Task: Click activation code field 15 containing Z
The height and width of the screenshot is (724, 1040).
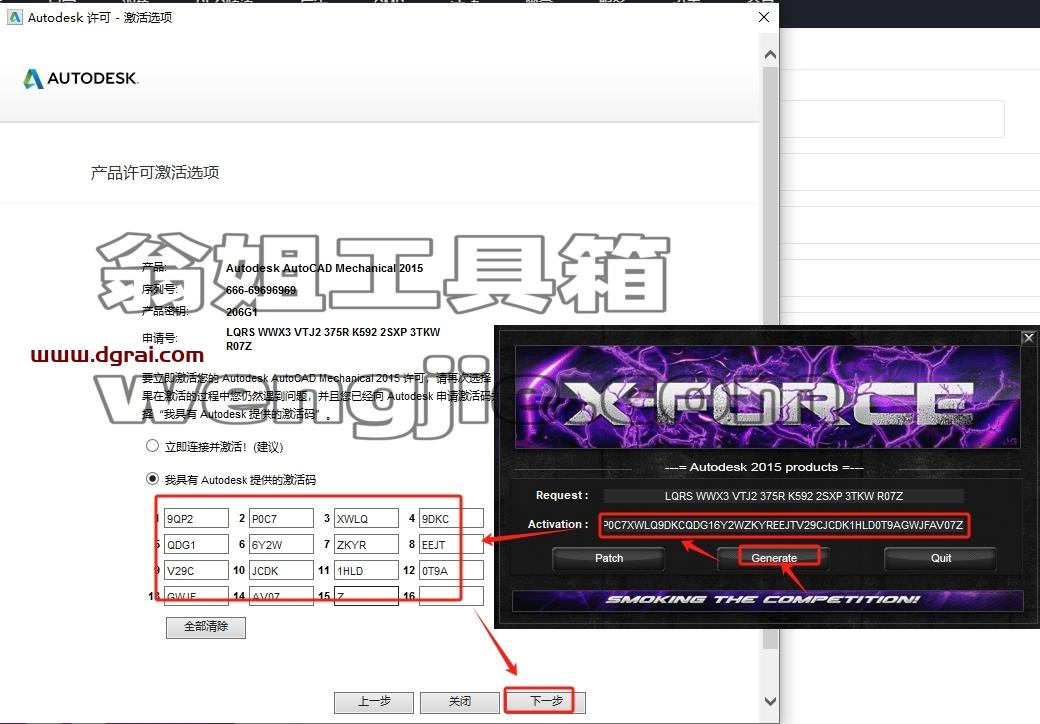Action: click(366, 595)
